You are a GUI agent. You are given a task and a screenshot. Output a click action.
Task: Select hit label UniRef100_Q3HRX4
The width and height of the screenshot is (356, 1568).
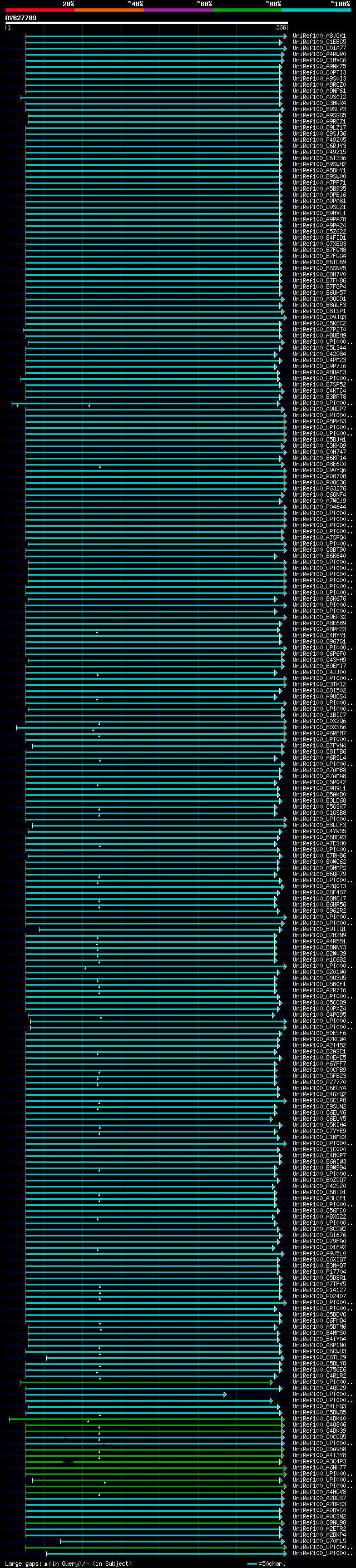pos(319,103)
